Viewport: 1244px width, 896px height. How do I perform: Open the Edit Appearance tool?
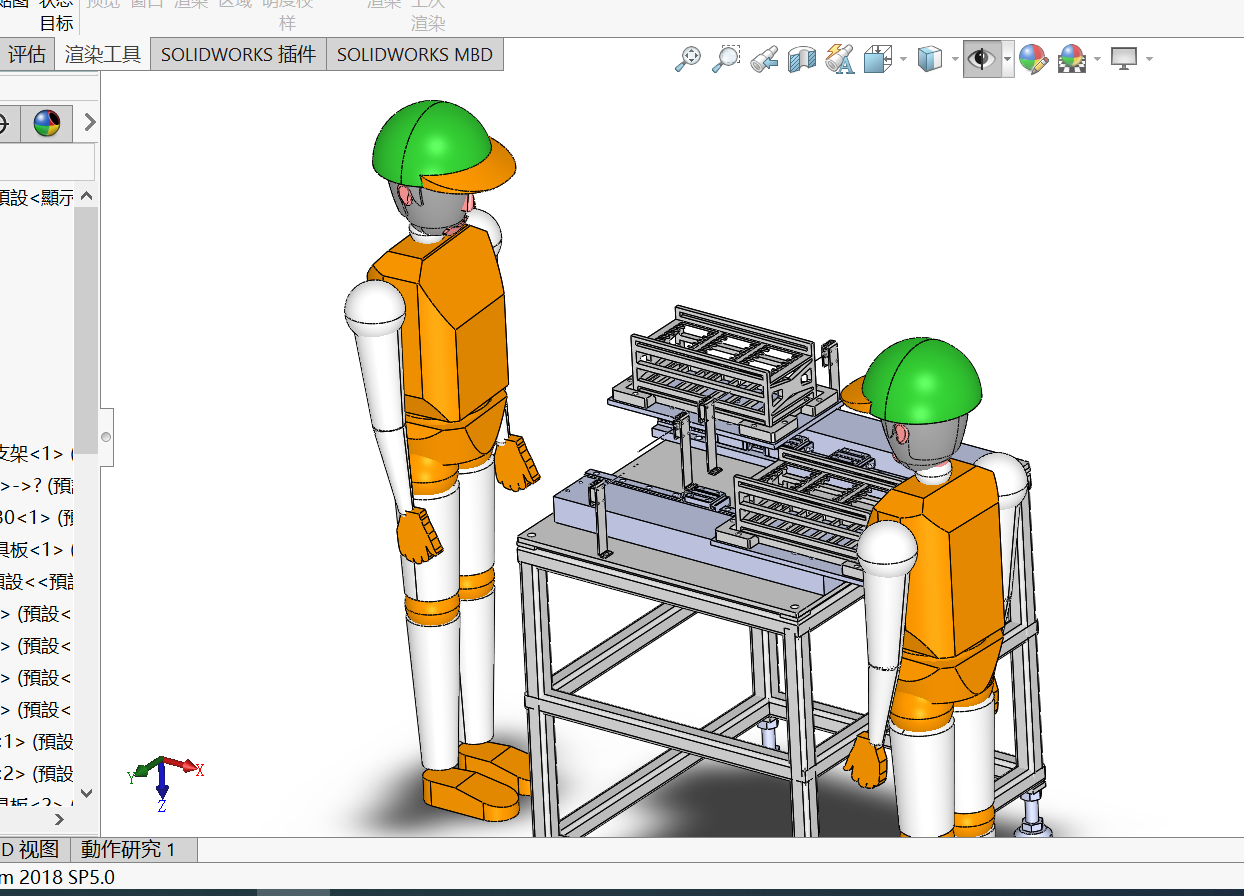click(1033, 59)
